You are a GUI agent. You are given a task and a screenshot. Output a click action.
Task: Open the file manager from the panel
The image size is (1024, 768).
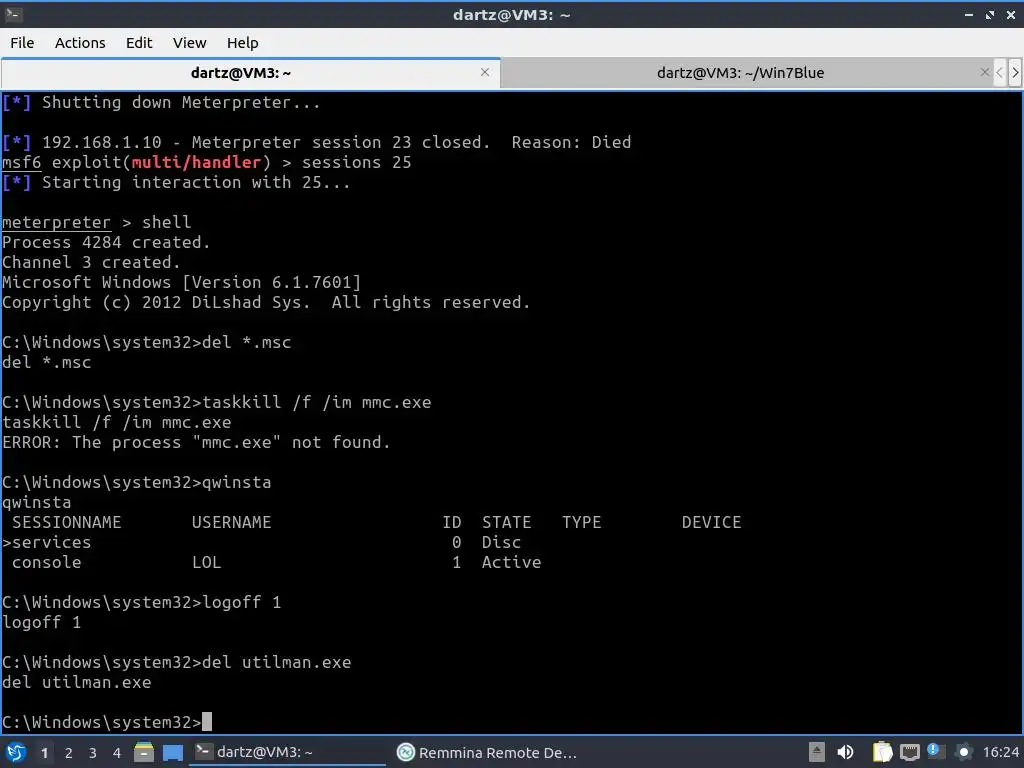(x=144, y=752)
